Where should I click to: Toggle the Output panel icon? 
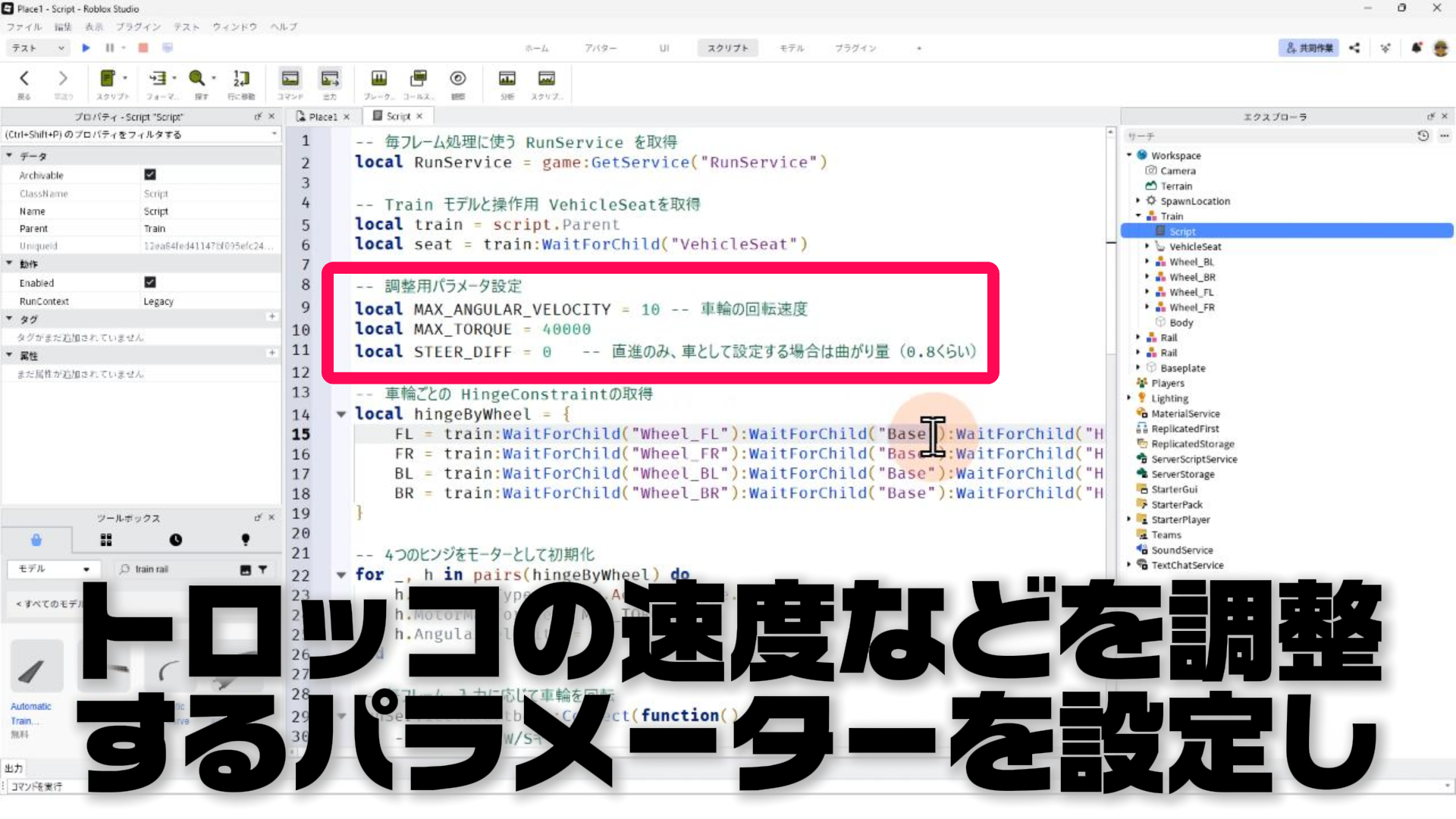(329, 79)
